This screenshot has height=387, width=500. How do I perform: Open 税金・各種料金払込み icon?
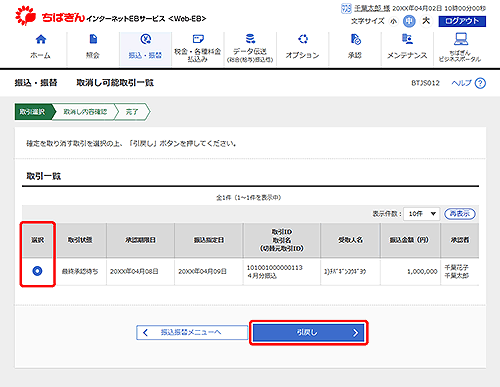198,39
